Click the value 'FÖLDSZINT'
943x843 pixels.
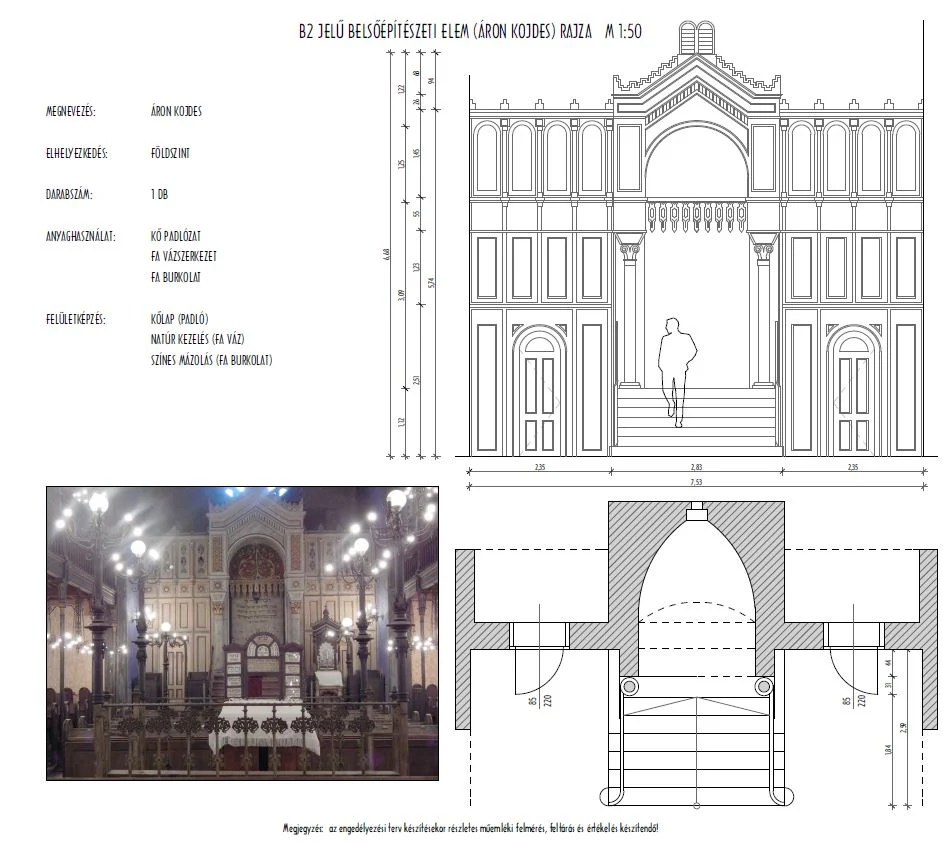(170, 153)
